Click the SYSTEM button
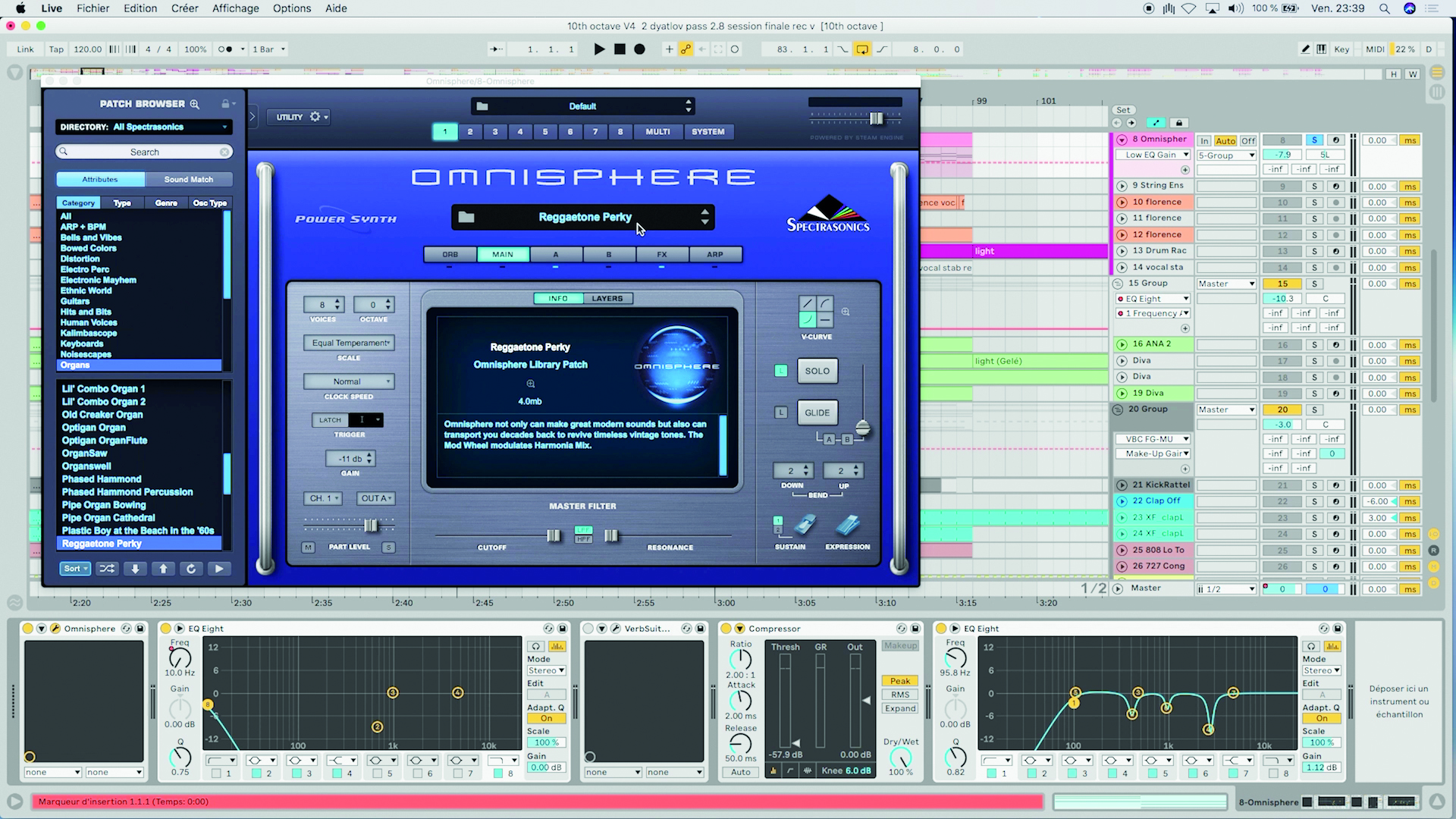Image resolution: width=1456 pixels, height=819 pixels. pos(708,132)
